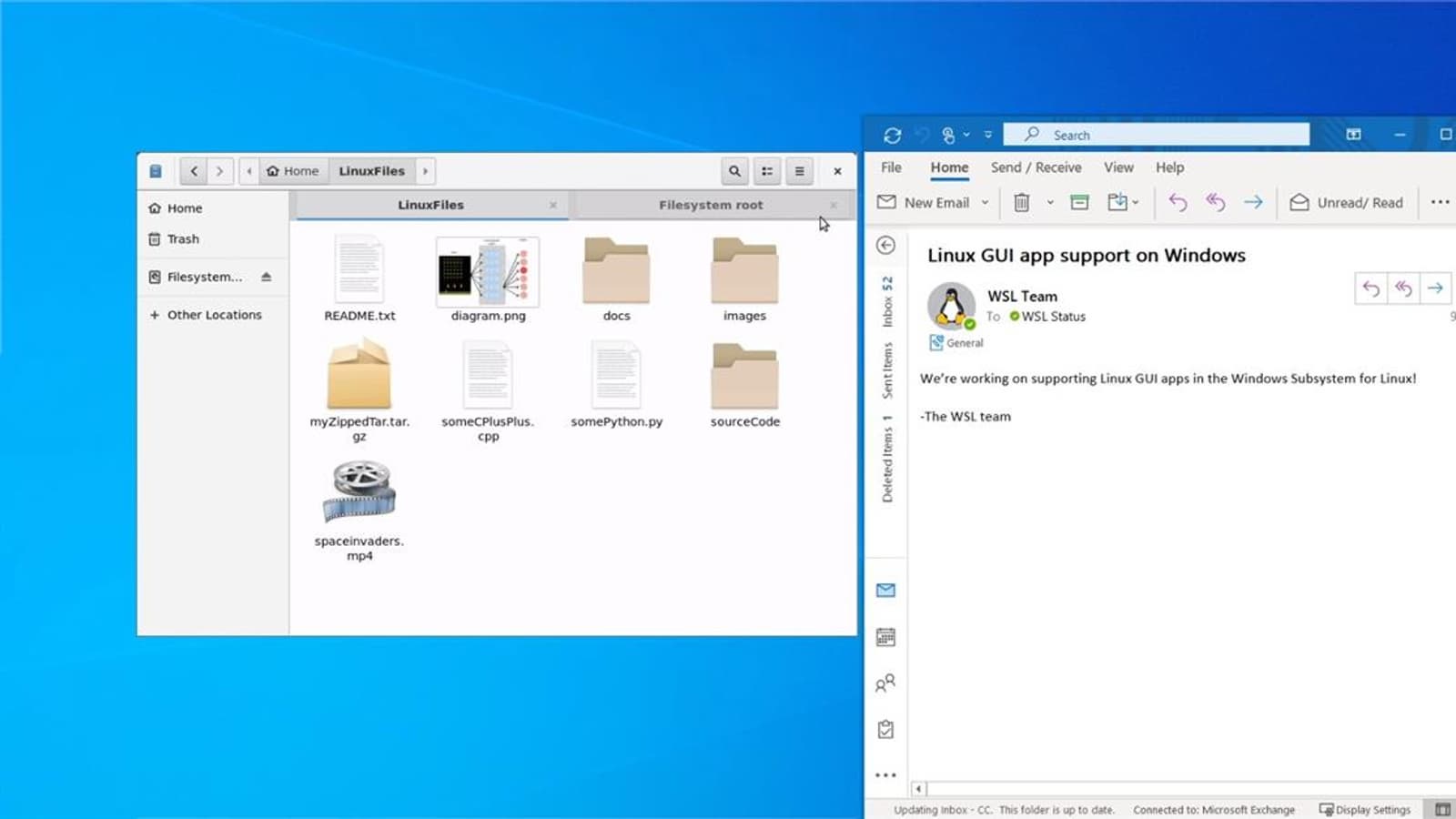Image resolution: width=1456 pixels, height=819 pixels.
Task: Select Home in the file manager sidebar
Action: (x=214, y=208)
